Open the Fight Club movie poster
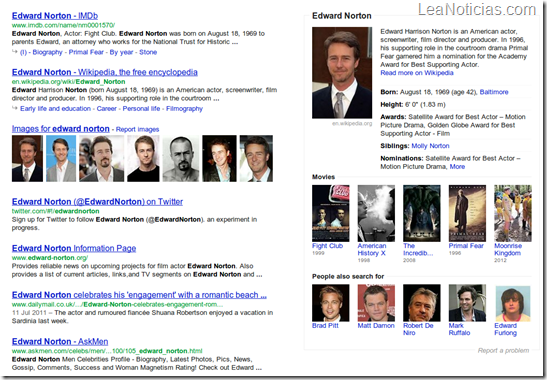Screen dimensions: 547x380 [x=331, y=213]
